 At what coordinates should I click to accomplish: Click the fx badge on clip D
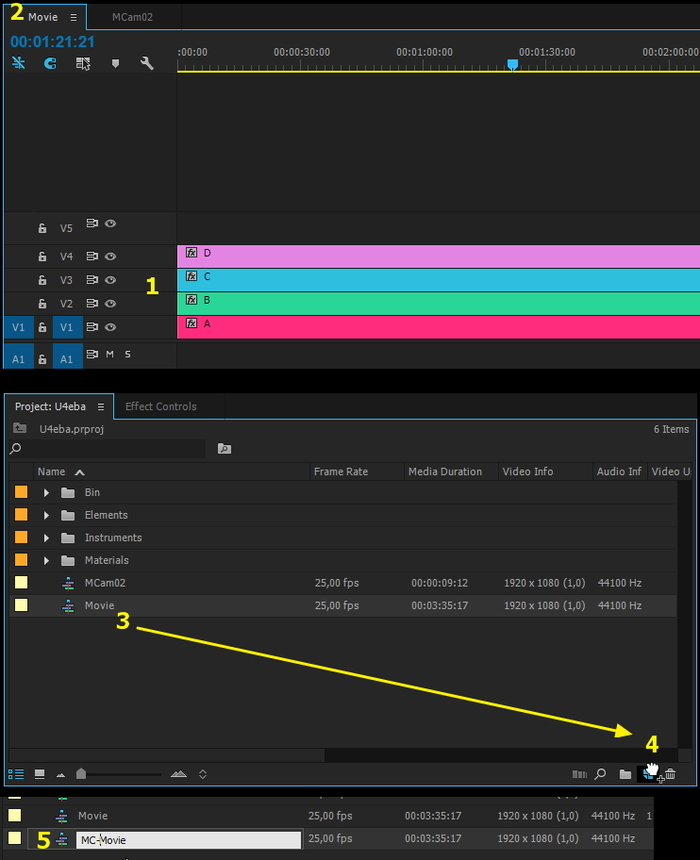[x=191, y=253]
